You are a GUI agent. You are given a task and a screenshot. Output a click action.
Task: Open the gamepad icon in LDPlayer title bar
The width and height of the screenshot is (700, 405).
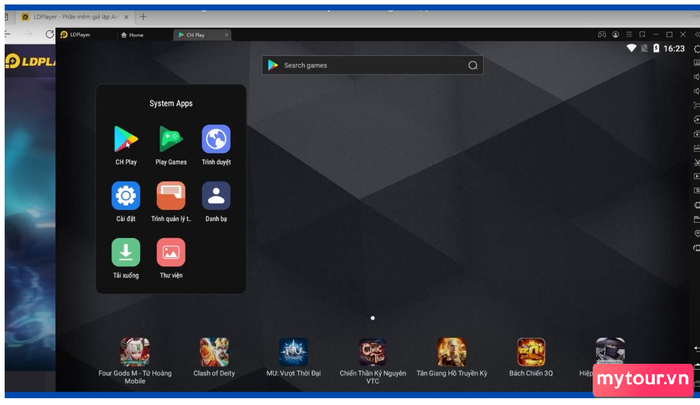coord(602,34)
